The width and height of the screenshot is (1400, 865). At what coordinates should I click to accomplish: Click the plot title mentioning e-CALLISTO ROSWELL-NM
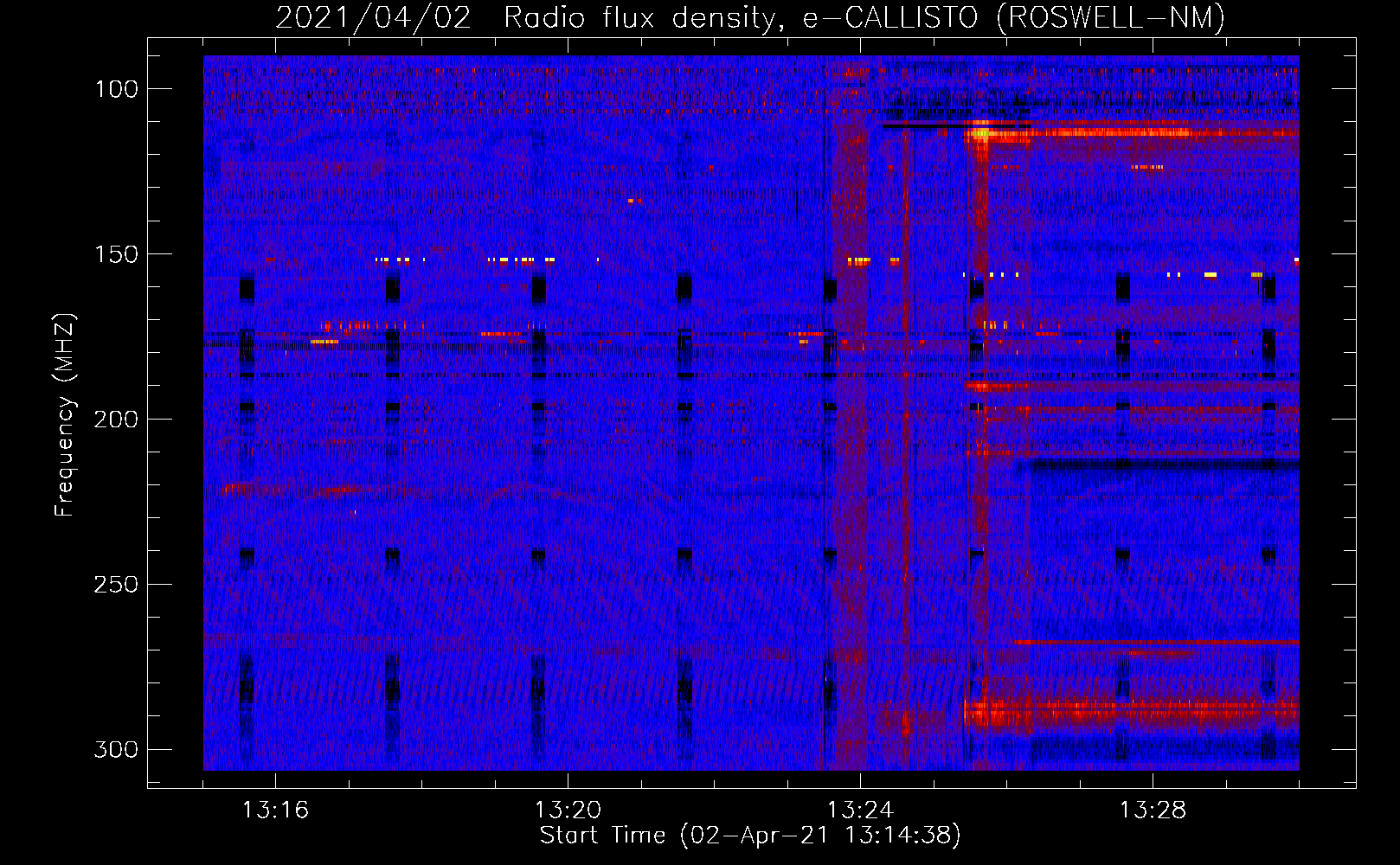coord(750,17)
